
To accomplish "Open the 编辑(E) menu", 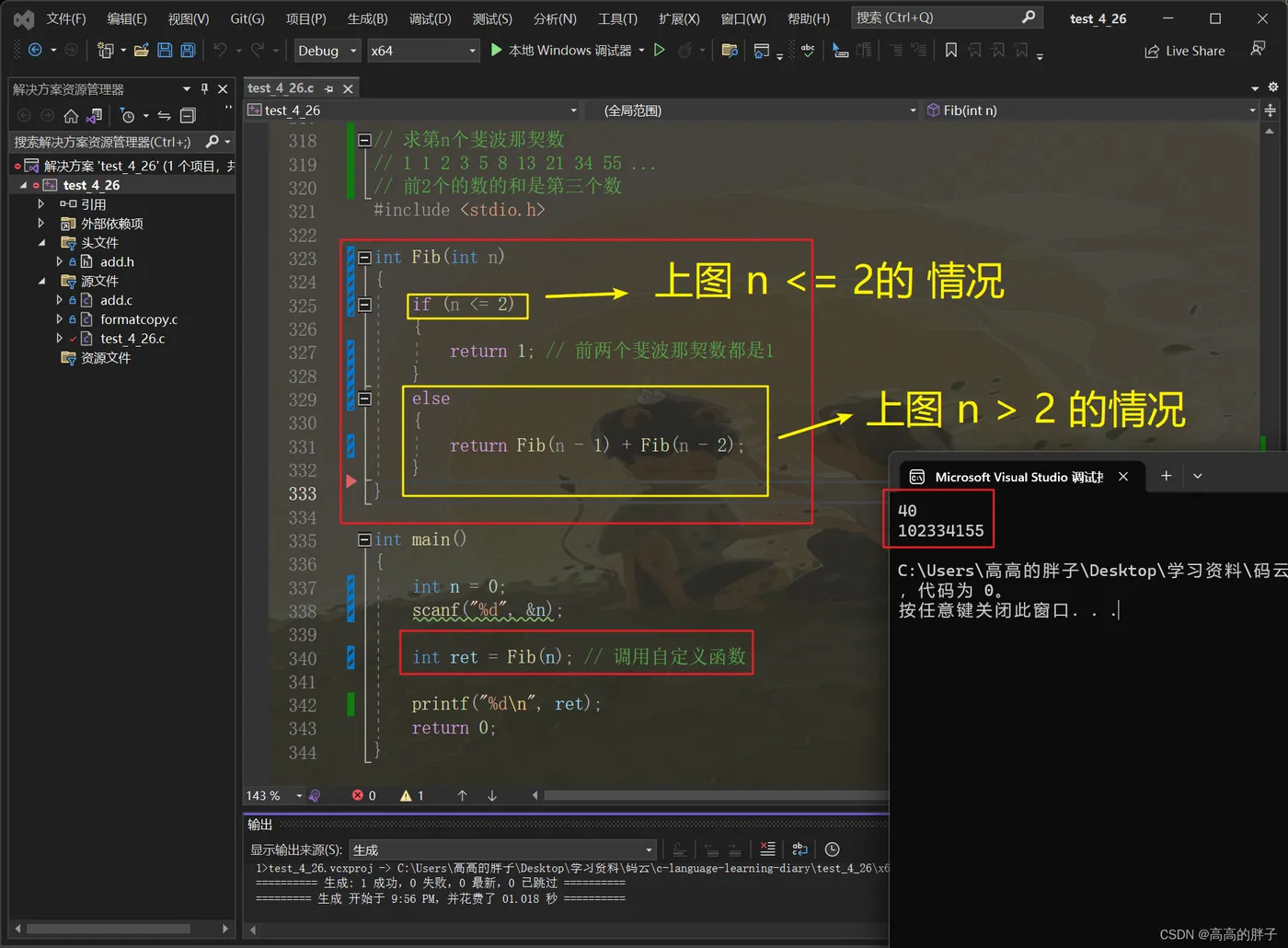I will pyautogui.click(x=127, y=18).
